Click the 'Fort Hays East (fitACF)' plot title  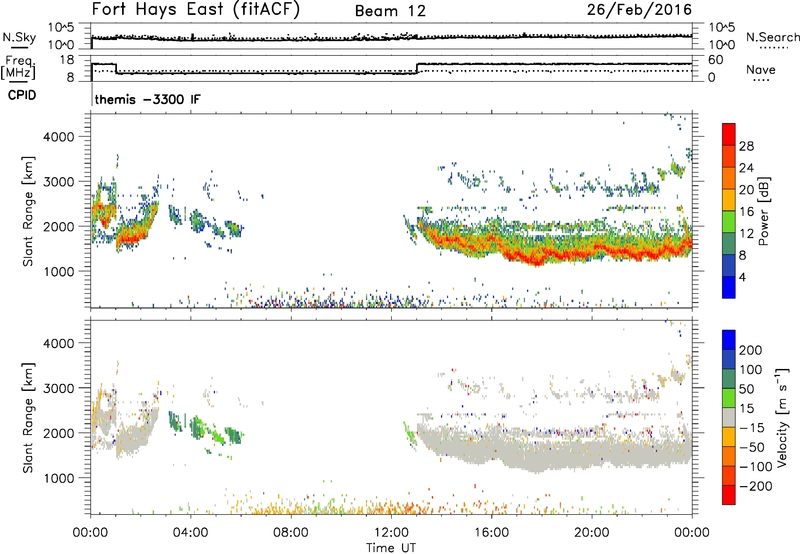pyautogui.click(x=196, y=10)
